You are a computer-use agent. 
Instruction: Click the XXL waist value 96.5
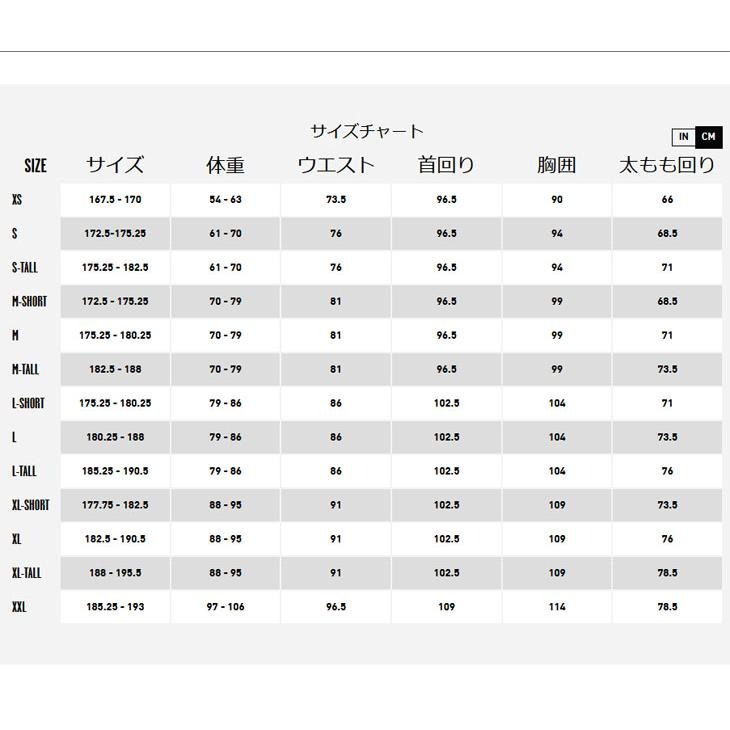click(336, 607)
